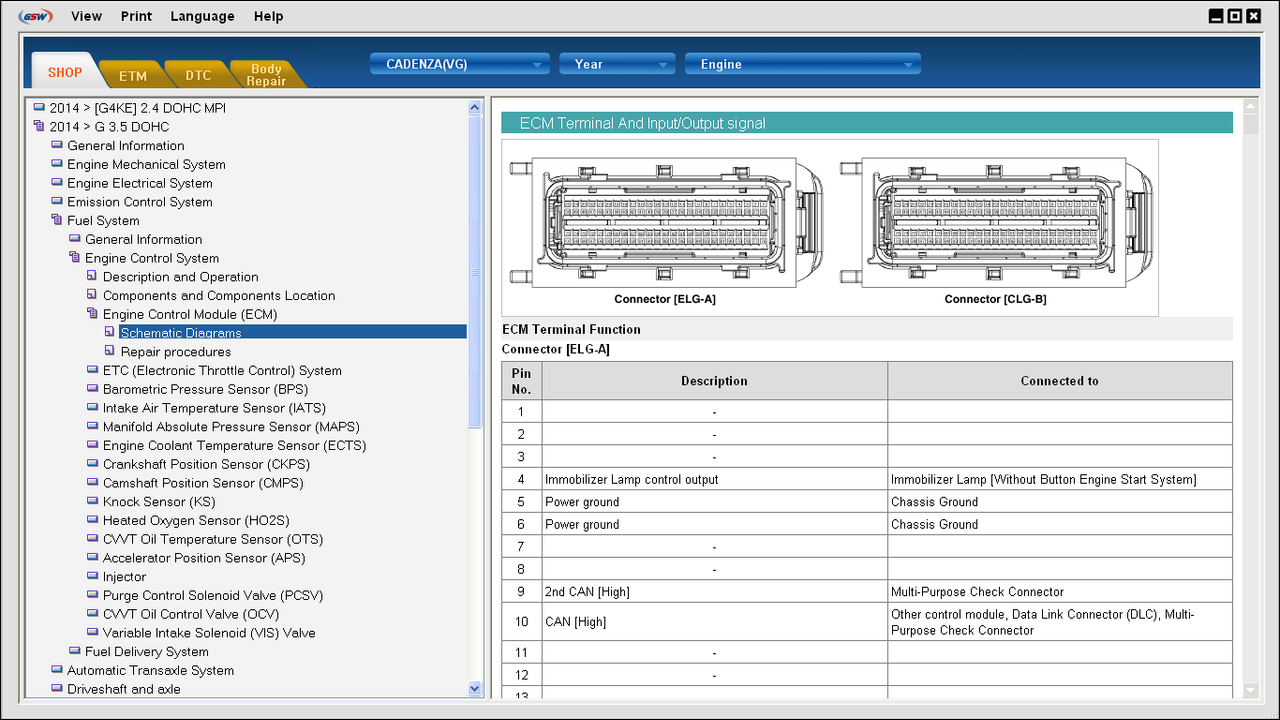Viewport: 1280px width, 720px height.
Task: Click book icon beside Barometric Pressure Sensor (BPS)
Action: point(93,389)
